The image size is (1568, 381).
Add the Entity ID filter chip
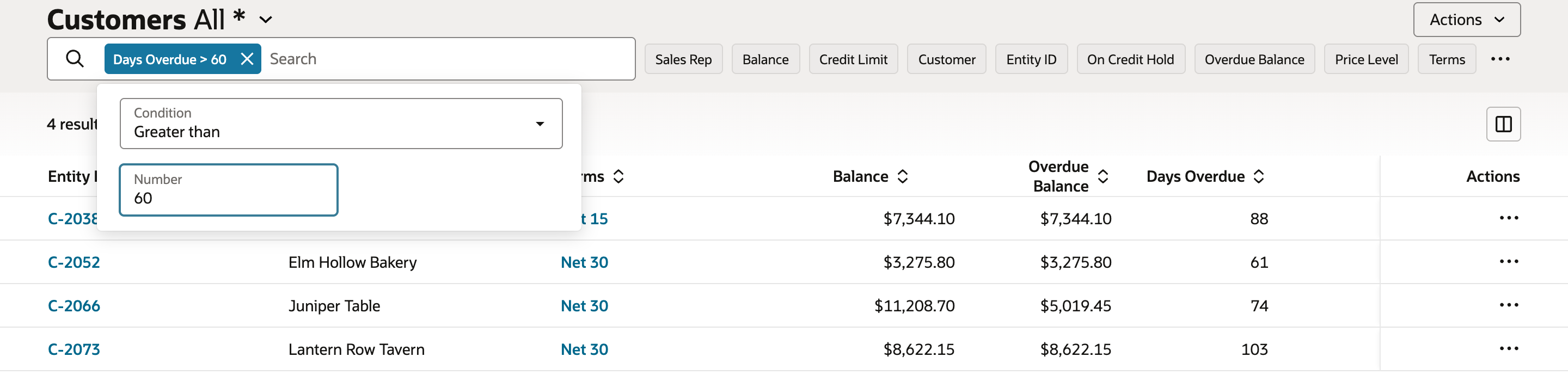tap(1031, 59)
